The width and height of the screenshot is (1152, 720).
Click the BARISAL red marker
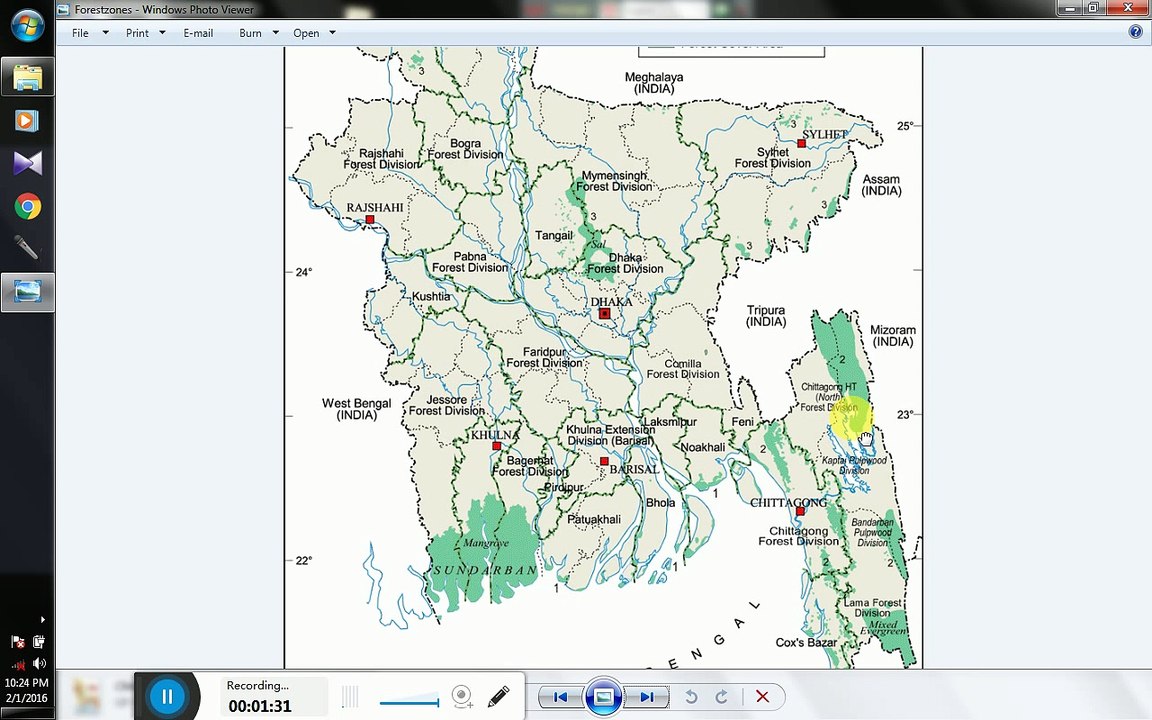(604, 461)
